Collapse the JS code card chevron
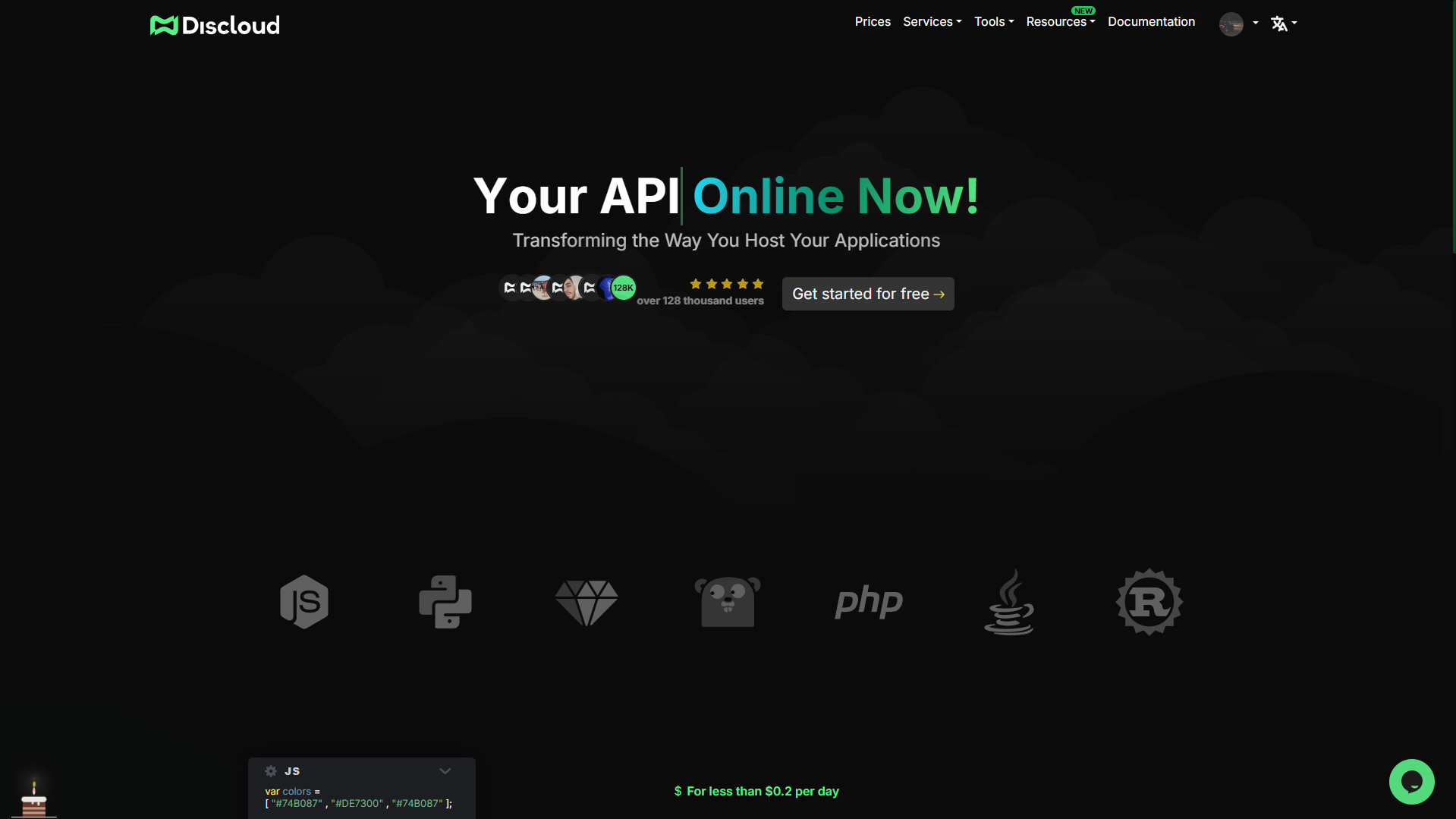 [x=445, y=771]
